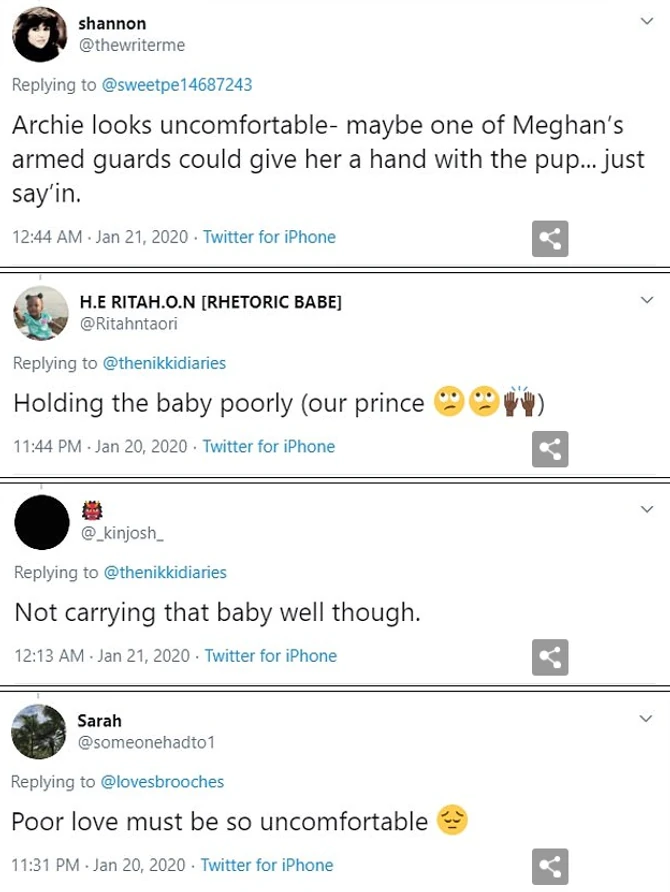This screenshot has height=892, width=670.
Task: Open @thenikkidiaries link in Ritah's tweet
Action: [x=165, y=363]
